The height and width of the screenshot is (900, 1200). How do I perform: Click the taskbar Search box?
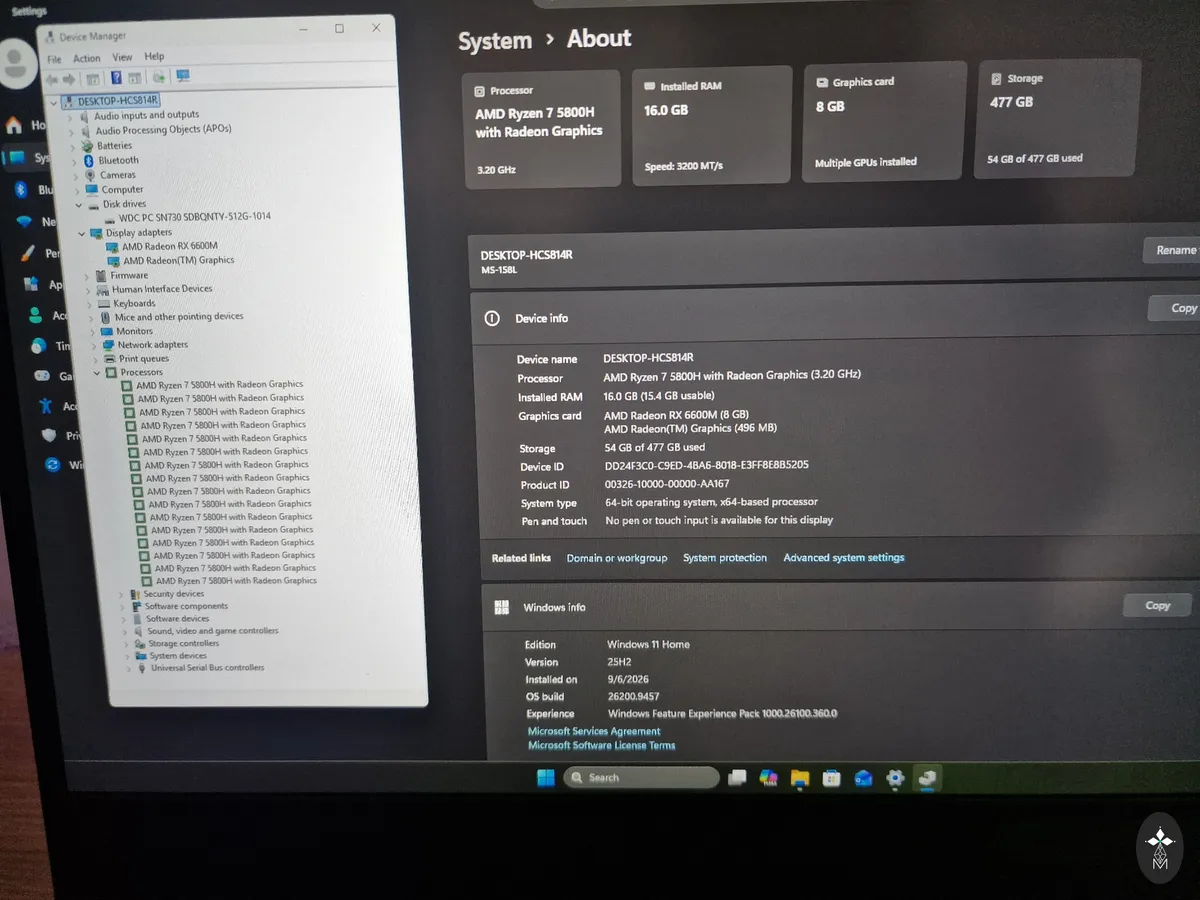[x=641, y=777]
